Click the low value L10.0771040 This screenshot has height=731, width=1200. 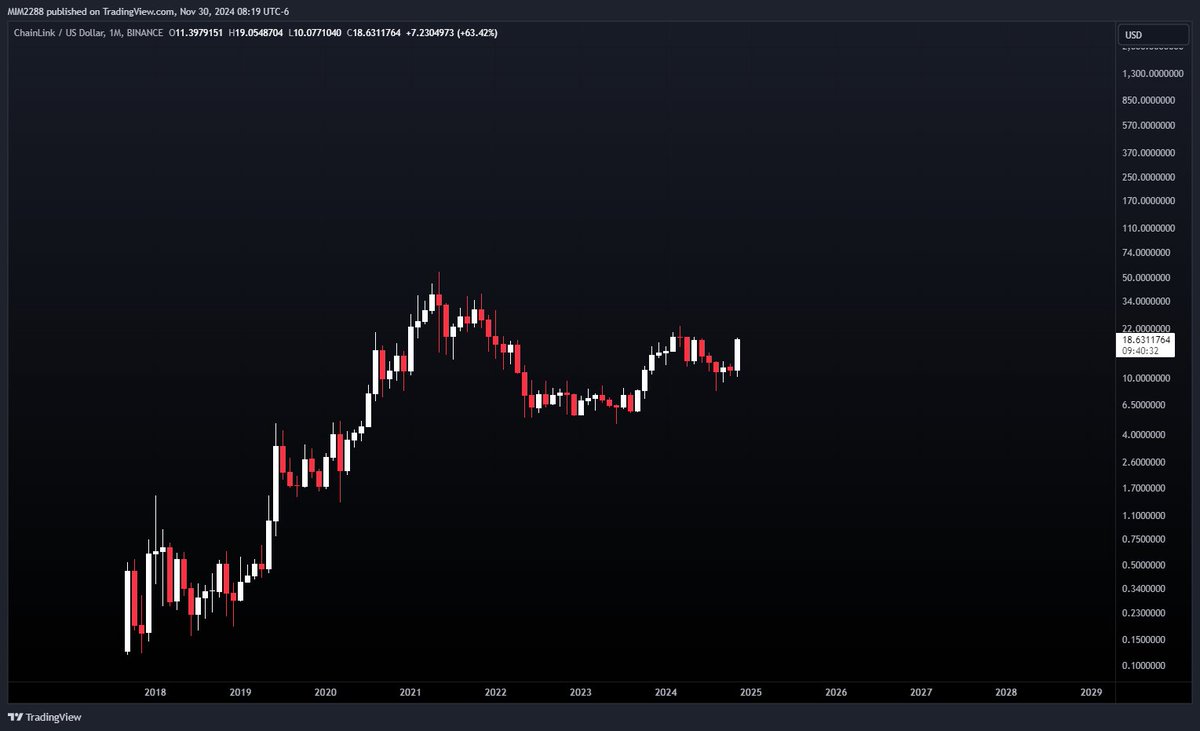tap(315, 33)
